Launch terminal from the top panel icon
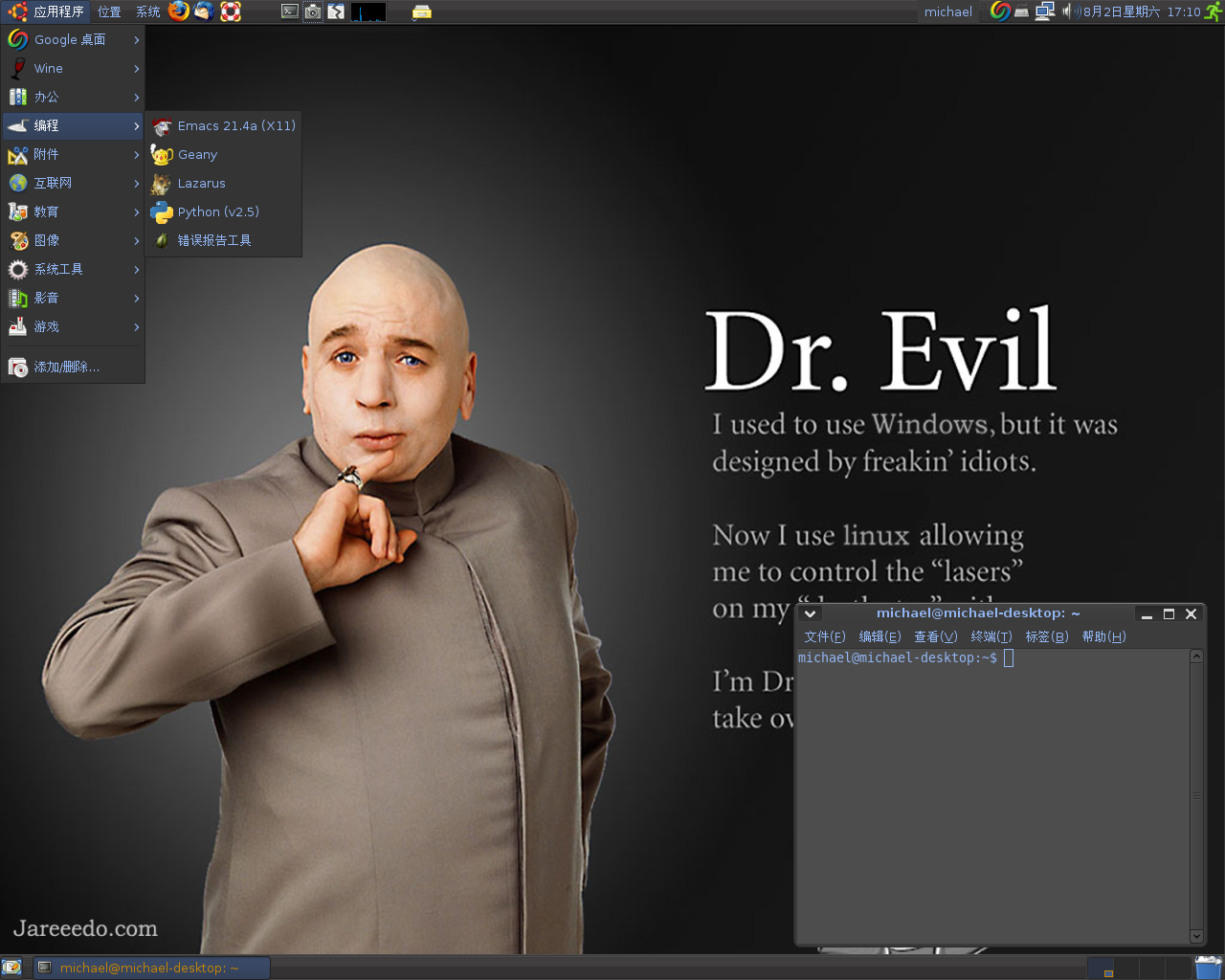 [x=290, y=11]
